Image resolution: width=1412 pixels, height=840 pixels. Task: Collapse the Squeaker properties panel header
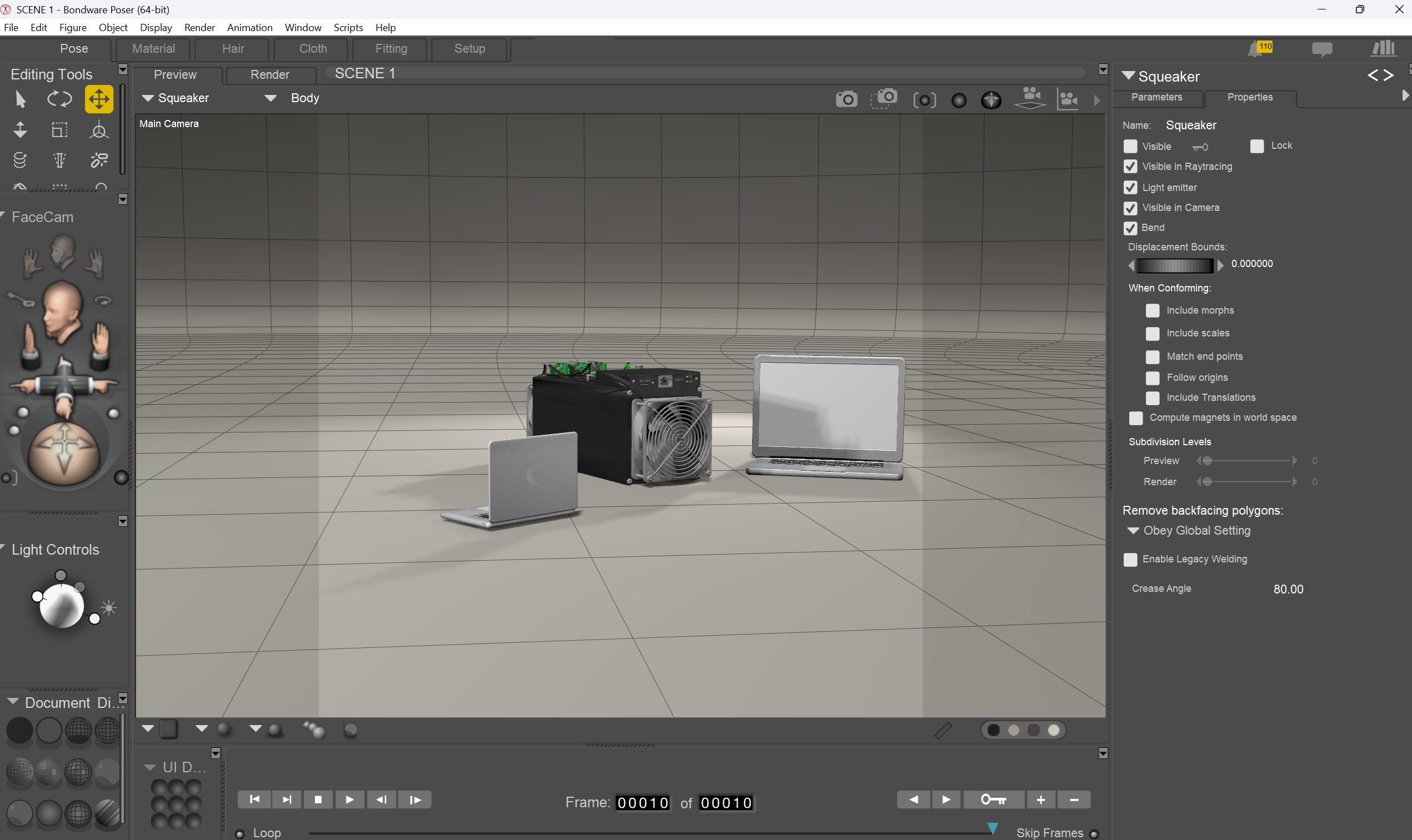click(1128, 76)
